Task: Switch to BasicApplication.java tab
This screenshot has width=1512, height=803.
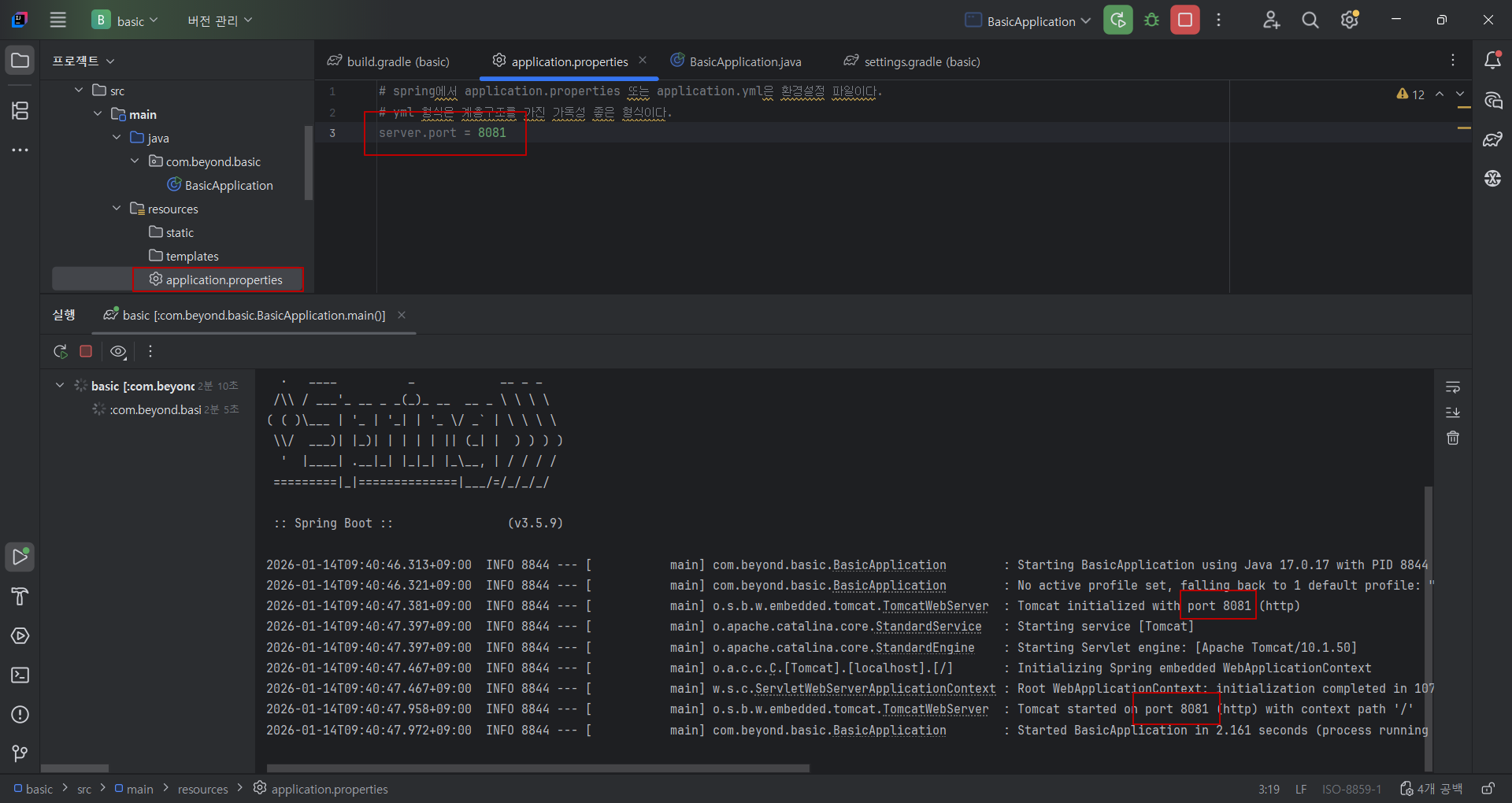Action: point(736,61)
